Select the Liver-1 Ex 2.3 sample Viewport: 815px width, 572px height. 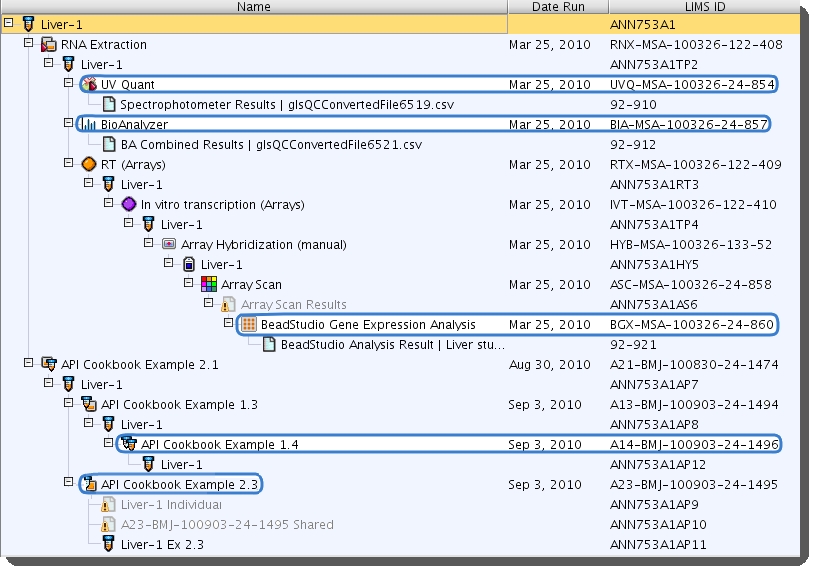pos(162,545)
